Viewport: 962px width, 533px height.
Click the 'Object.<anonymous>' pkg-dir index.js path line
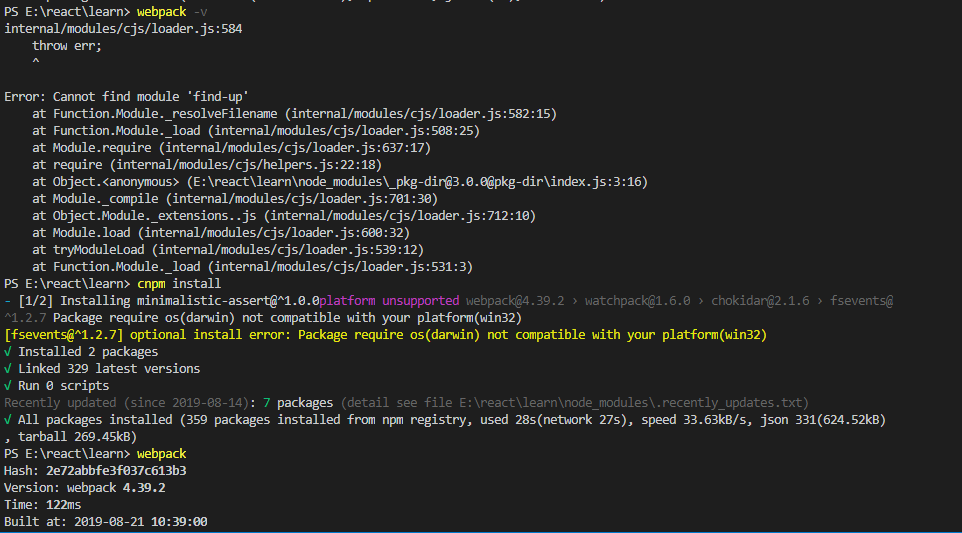[x=340, y=182]
